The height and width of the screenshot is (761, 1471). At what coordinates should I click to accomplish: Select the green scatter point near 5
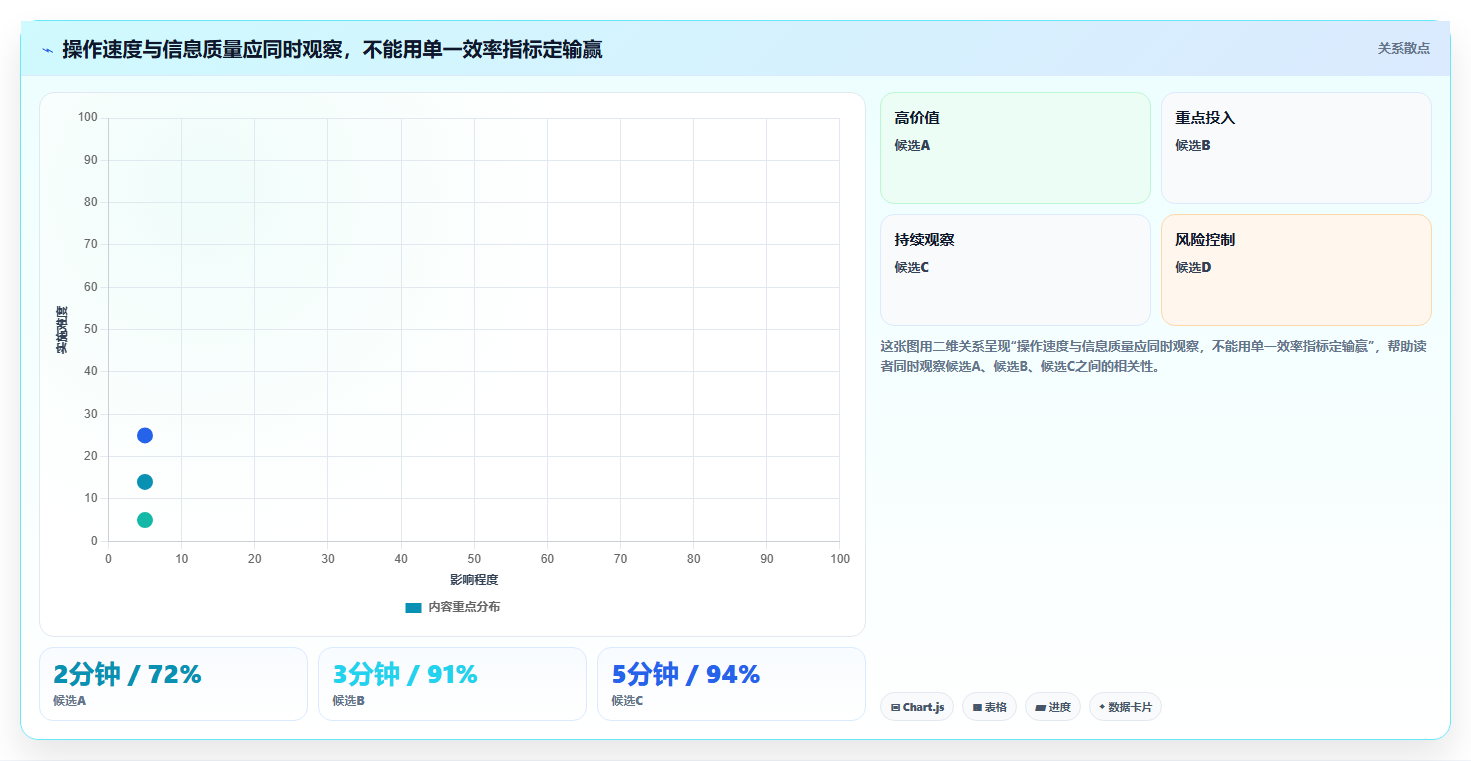coord(145,520)
